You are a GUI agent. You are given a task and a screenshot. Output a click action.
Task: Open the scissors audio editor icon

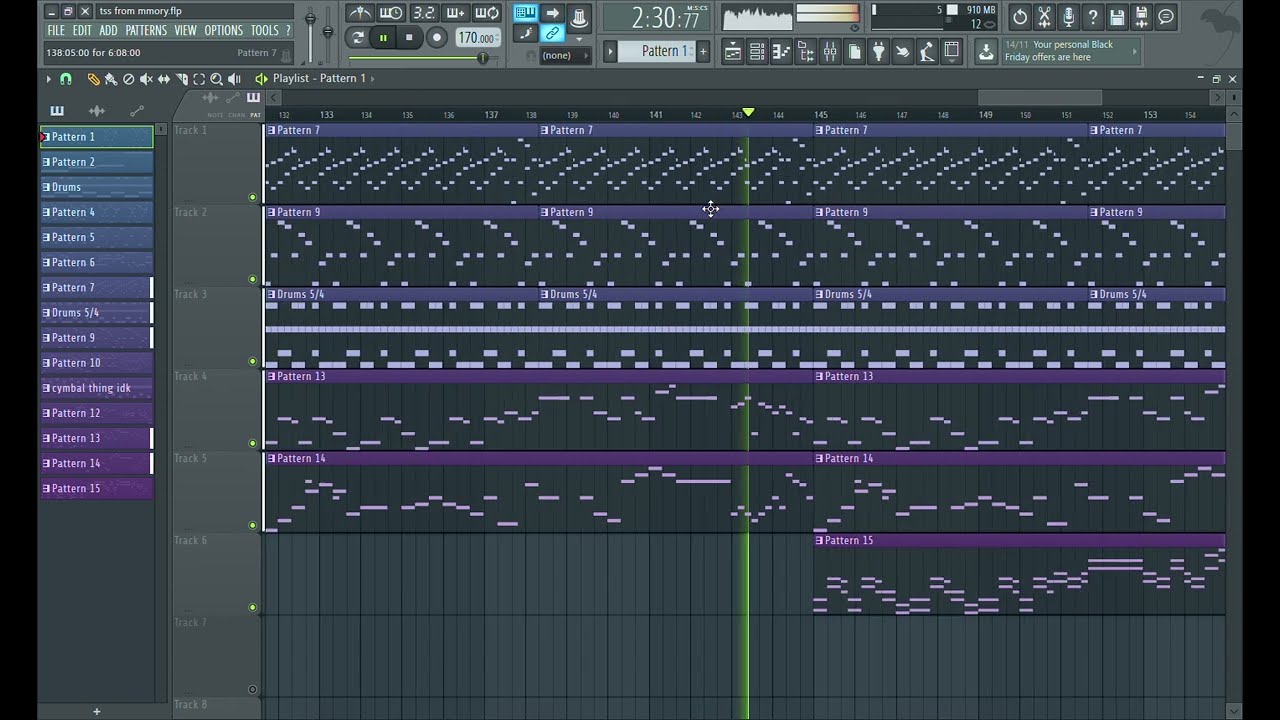click(x=1044, y=17)
